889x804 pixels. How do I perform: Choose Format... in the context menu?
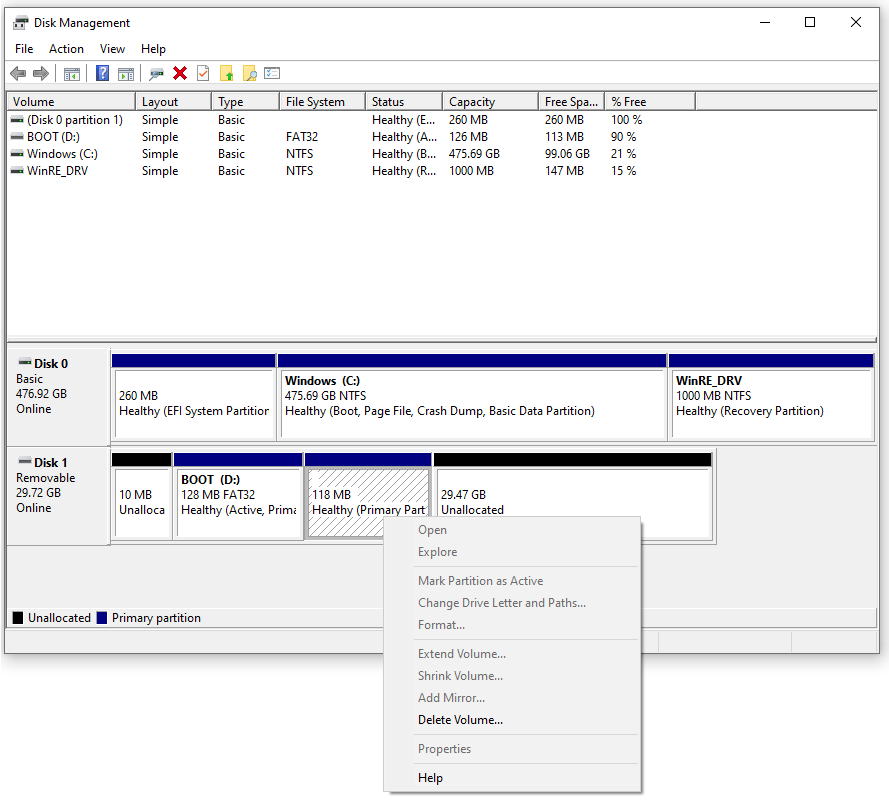tap(512, 625)
